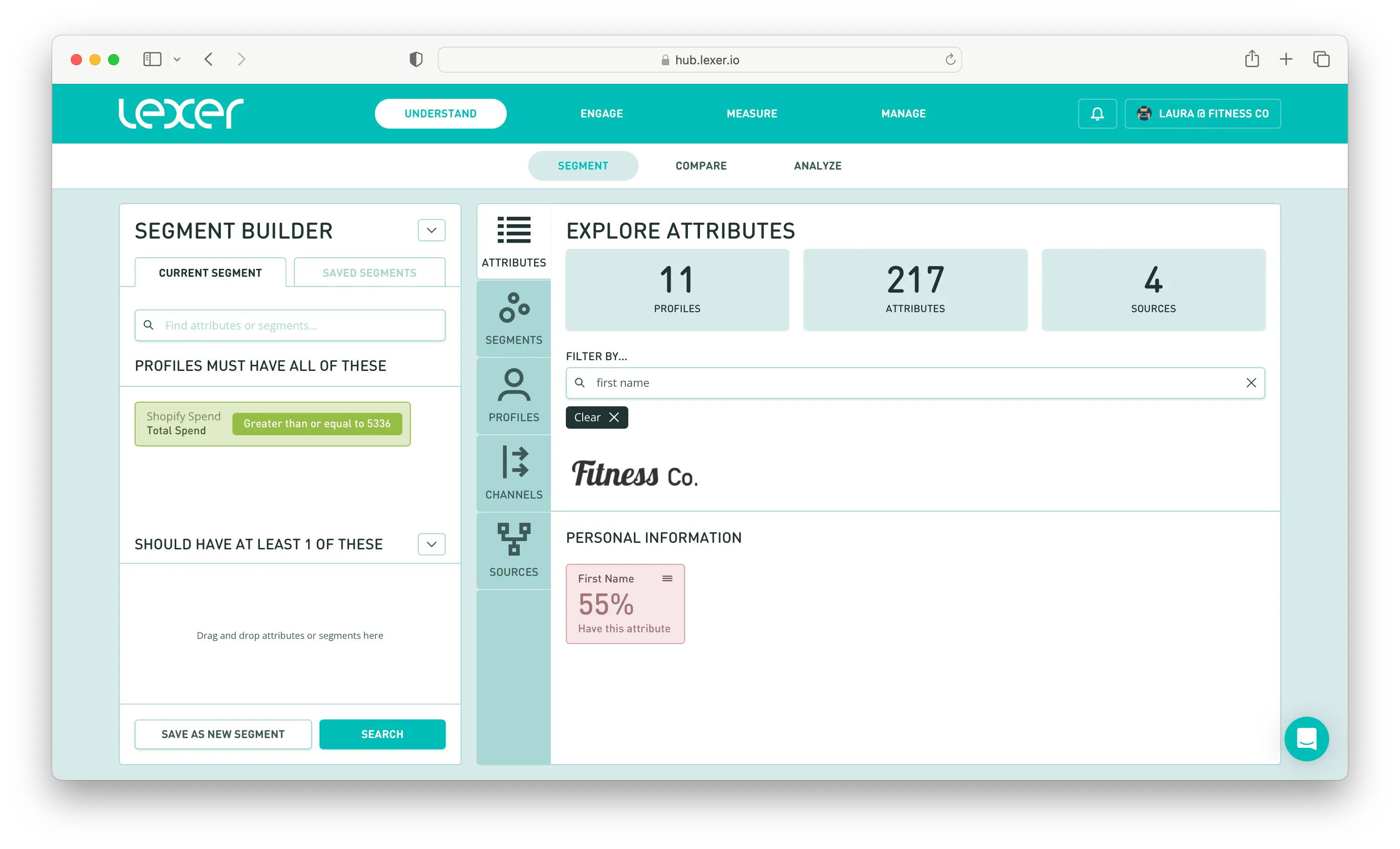Image resolution: width=1400 pixels, height=849 pixels.
Task: Click the notifications bell icon
Action: pos(1097,114)
